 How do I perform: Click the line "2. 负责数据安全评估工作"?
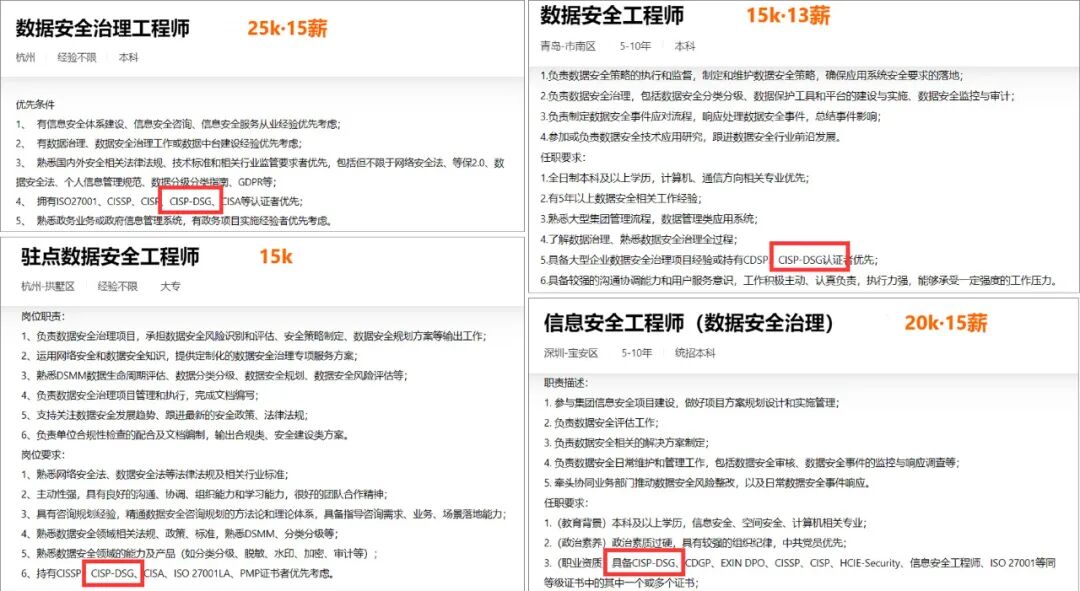coord(601,423)
